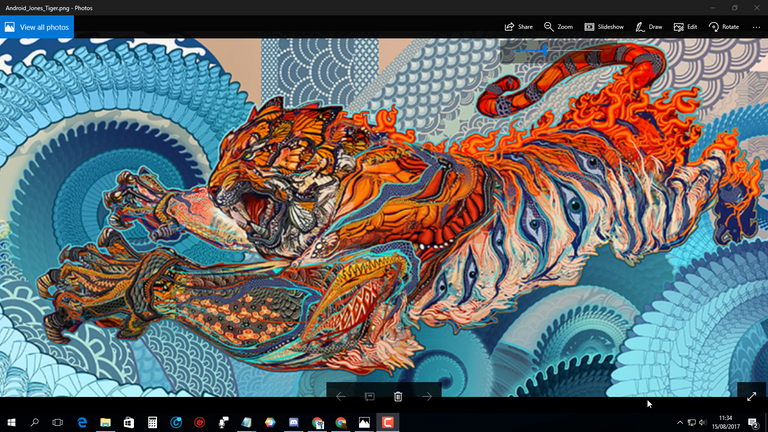Enter full screen with expand arrows

pyautogui.click(x=752, y=397)
